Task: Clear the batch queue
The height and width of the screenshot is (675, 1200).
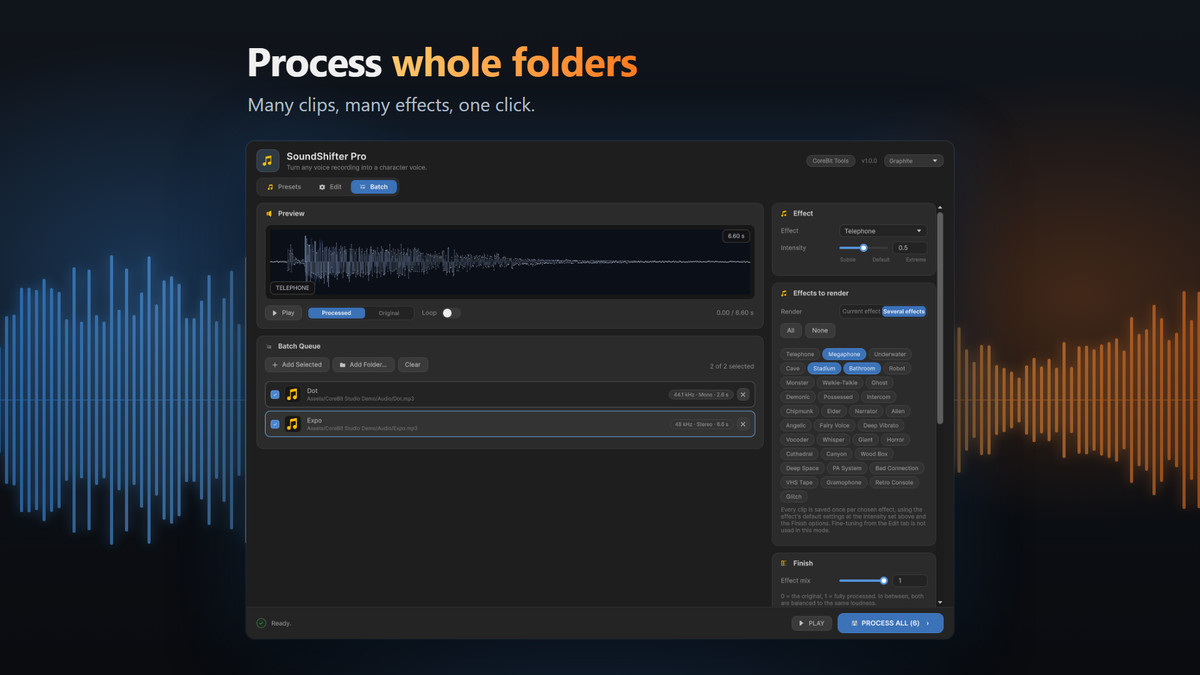Action: coord(413,365)
